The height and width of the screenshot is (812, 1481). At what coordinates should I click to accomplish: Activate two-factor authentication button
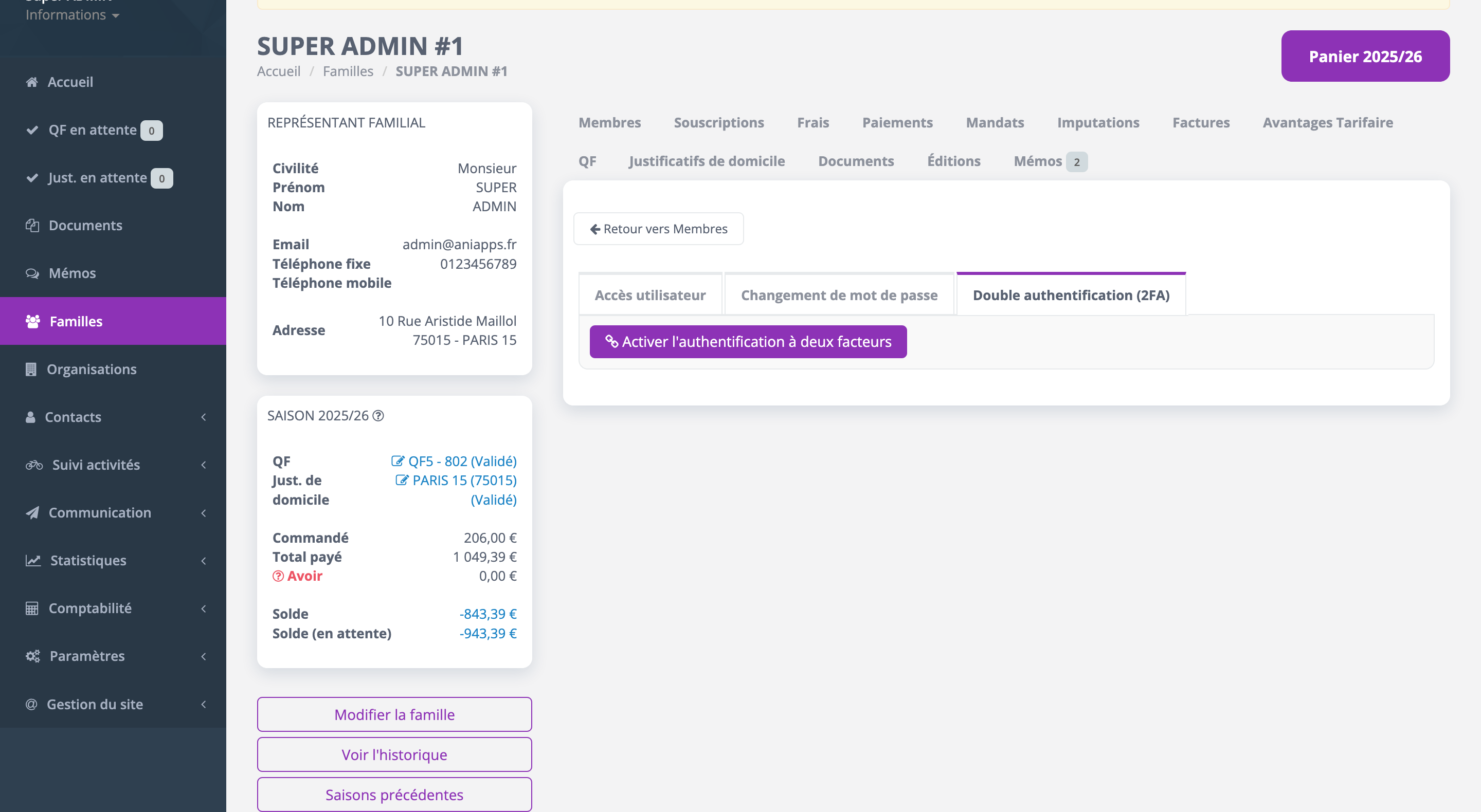[x=748, y=341]
